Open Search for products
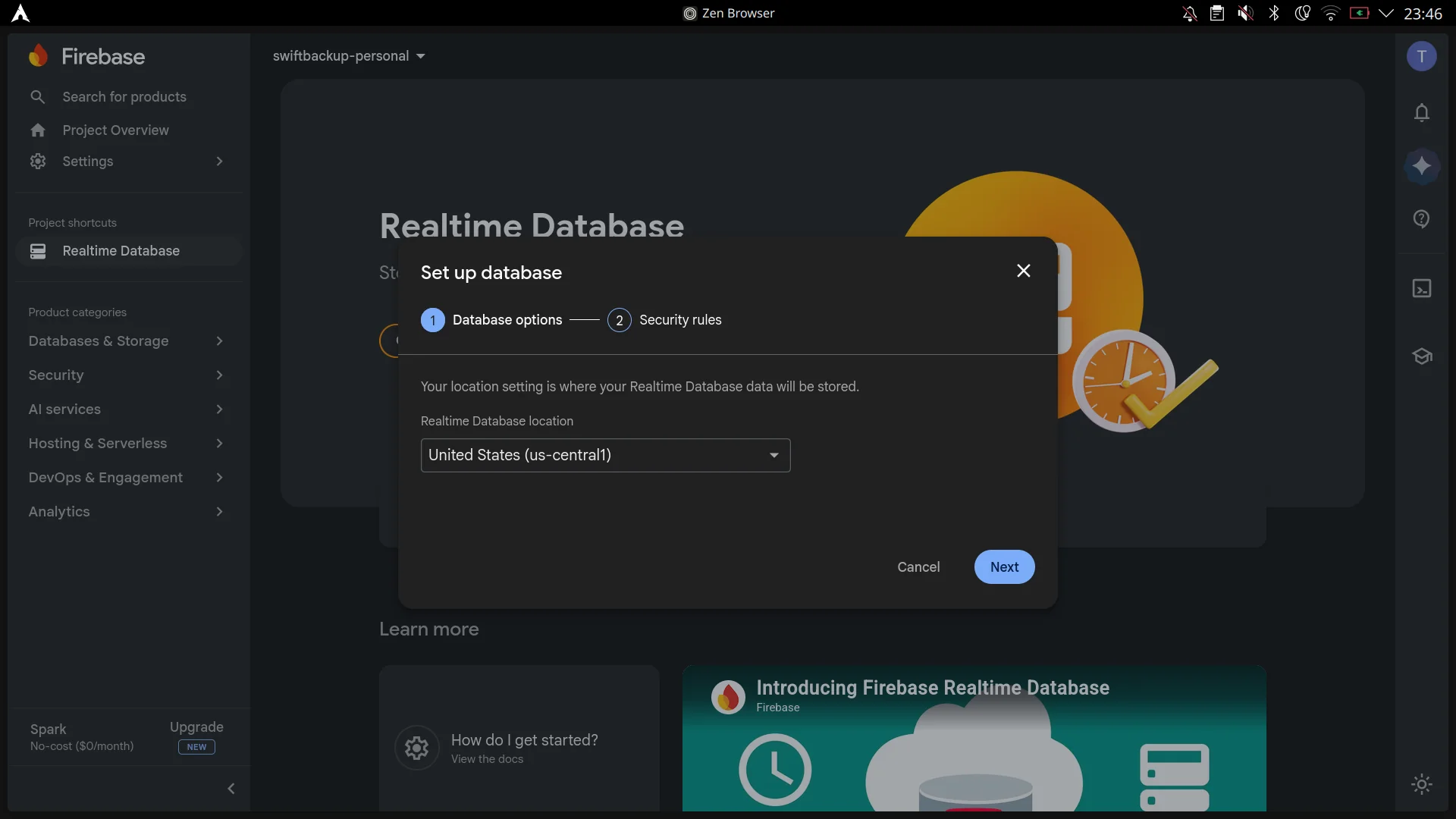 (x=124, y=96)
